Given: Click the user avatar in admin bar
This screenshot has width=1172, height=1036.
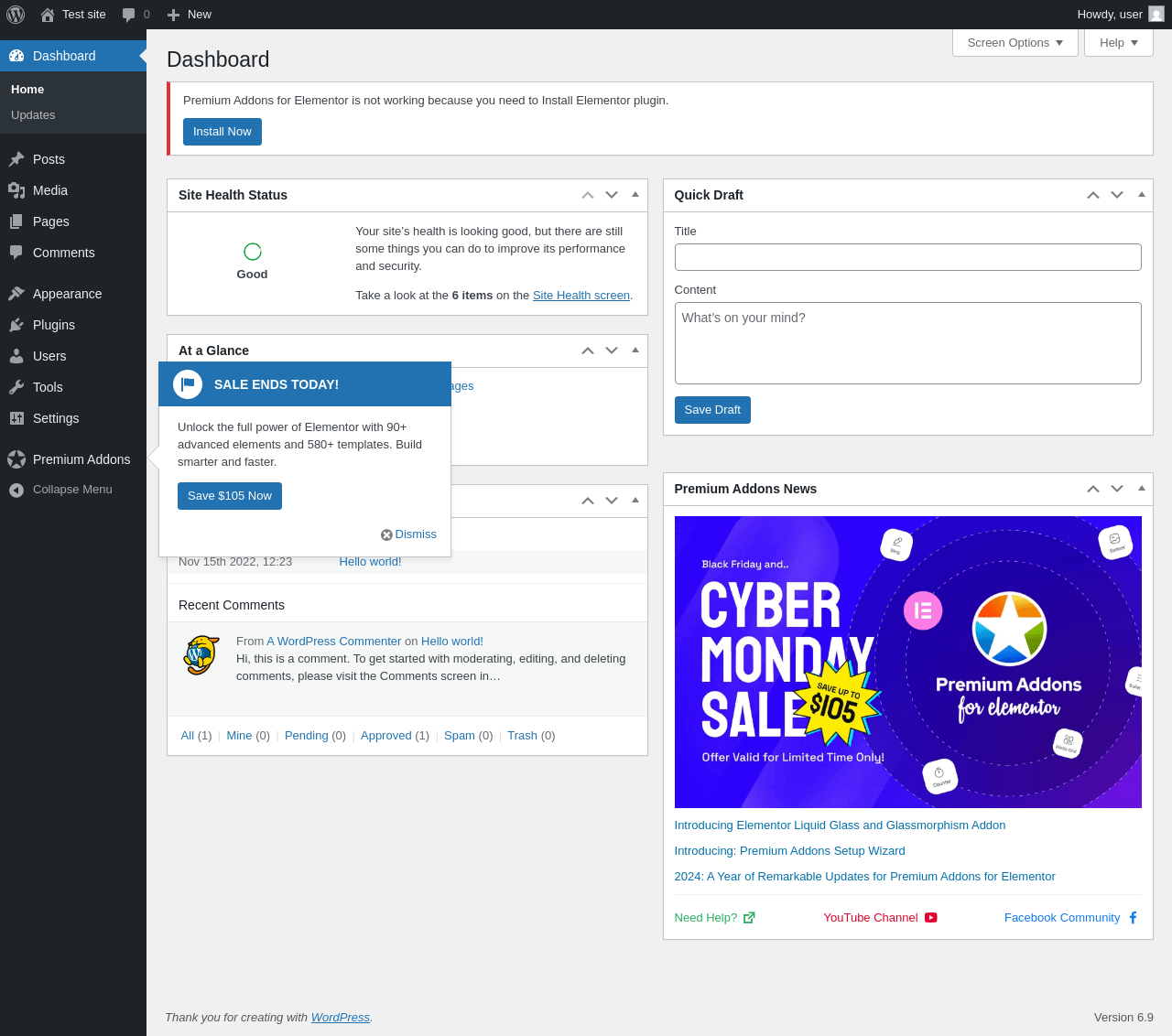Looking at the screenshot, I should tap(1156, 15).
